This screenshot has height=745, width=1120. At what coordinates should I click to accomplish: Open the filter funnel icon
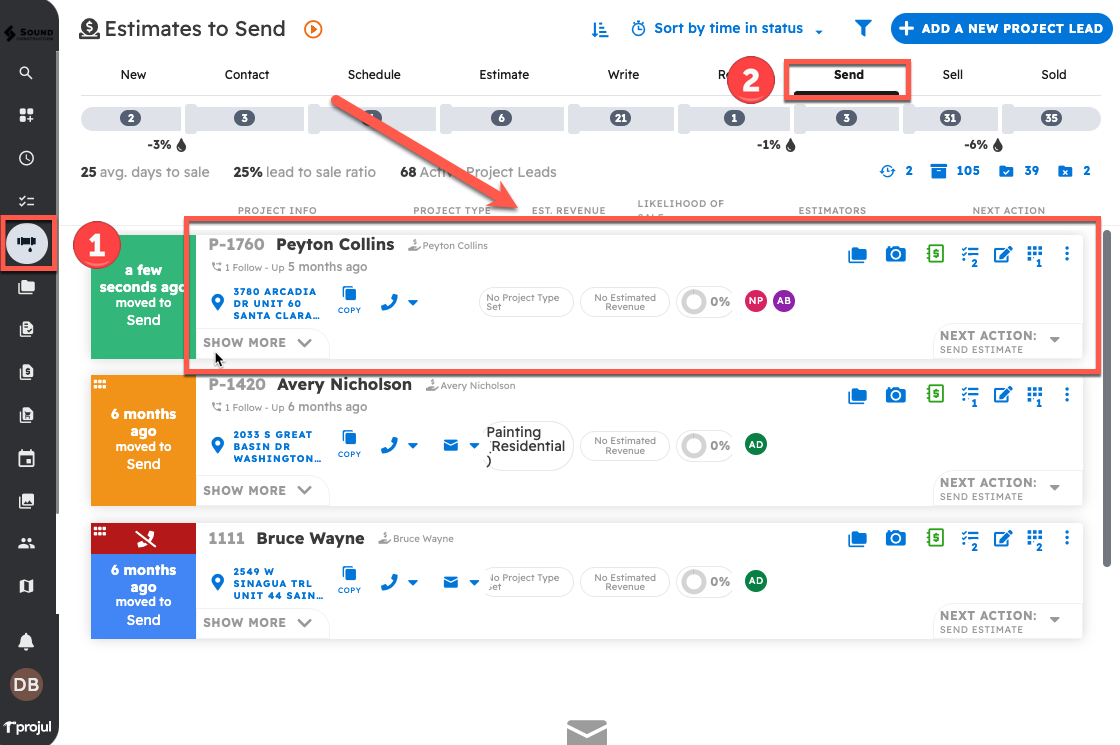point(863,29)
